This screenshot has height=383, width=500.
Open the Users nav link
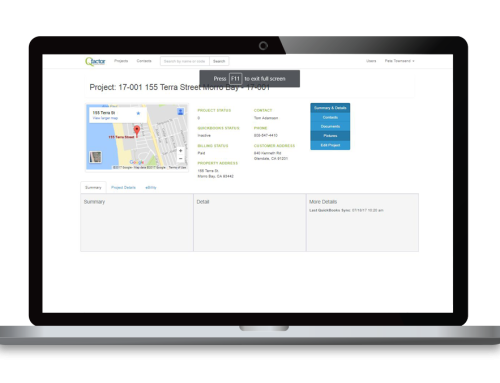tap(371, 61)
